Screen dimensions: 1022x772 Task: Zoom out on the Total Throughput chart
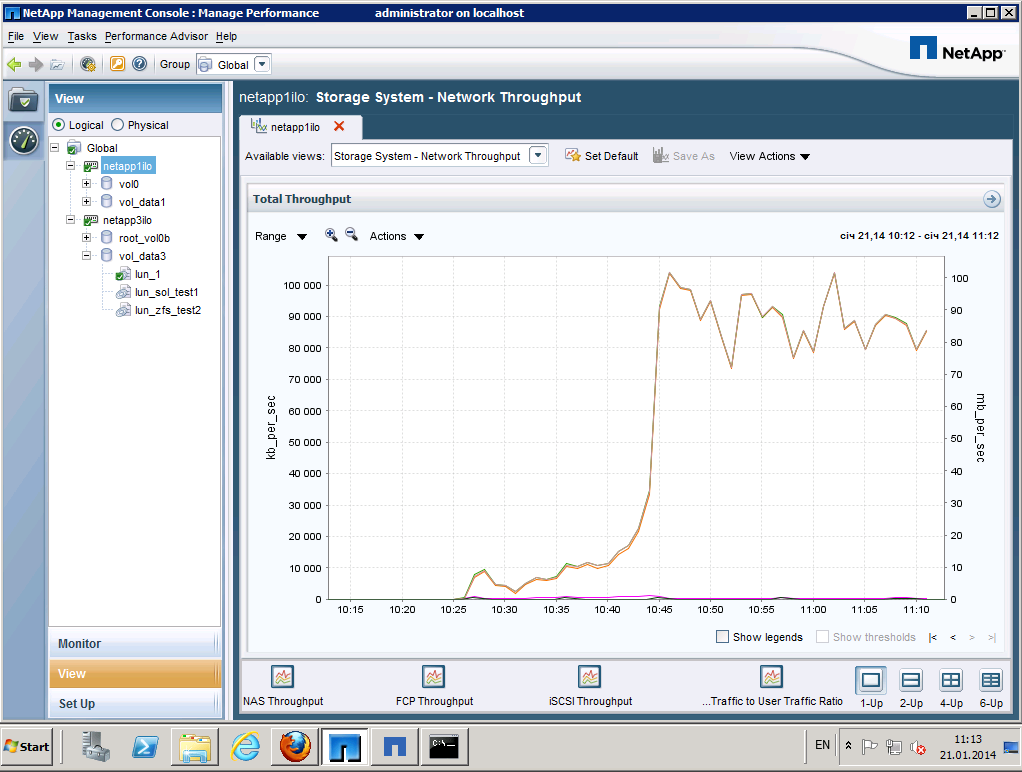tap(351, 235)
